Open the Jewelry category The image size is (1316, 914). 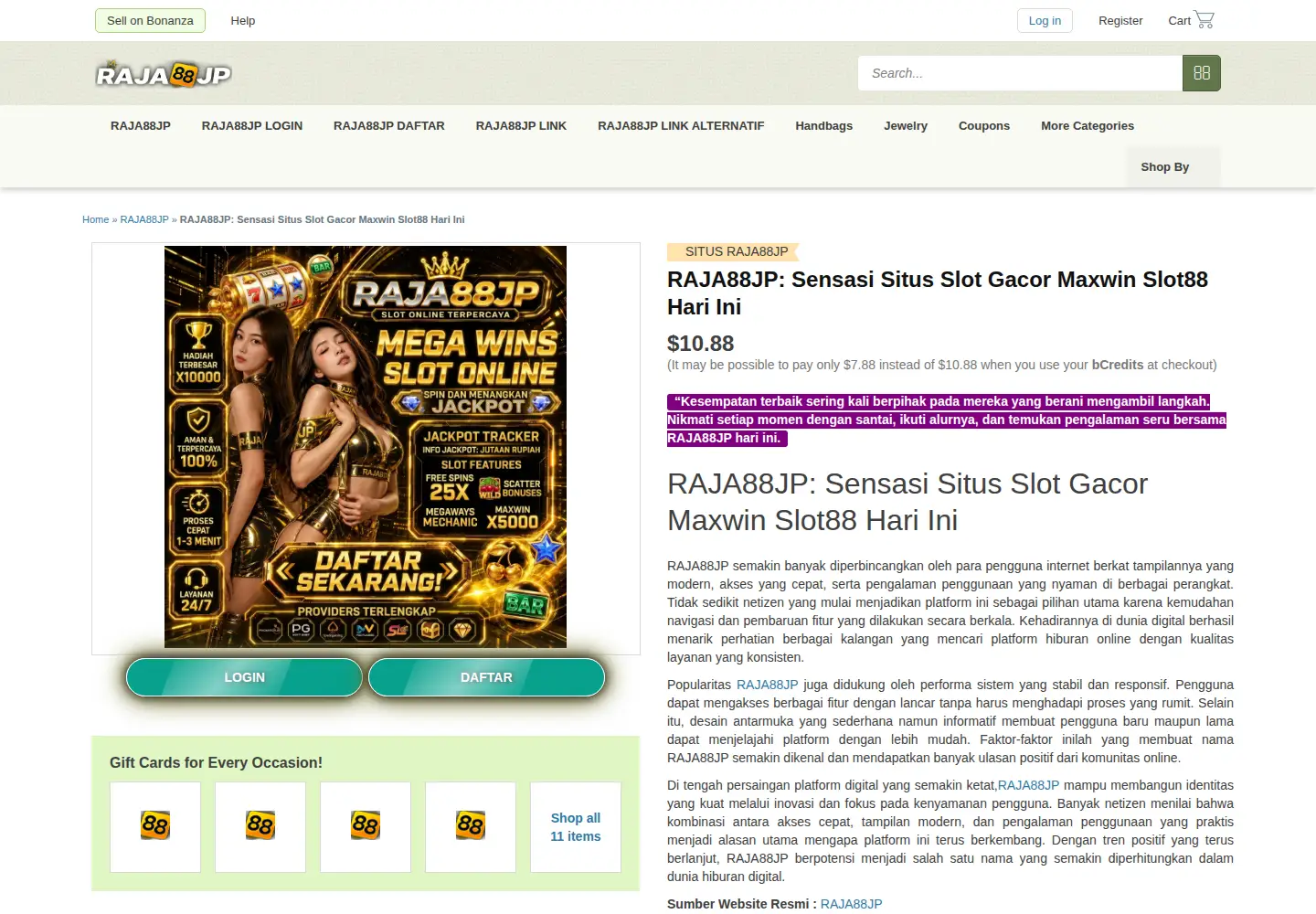pyautogui.click(x=906, y=126)
